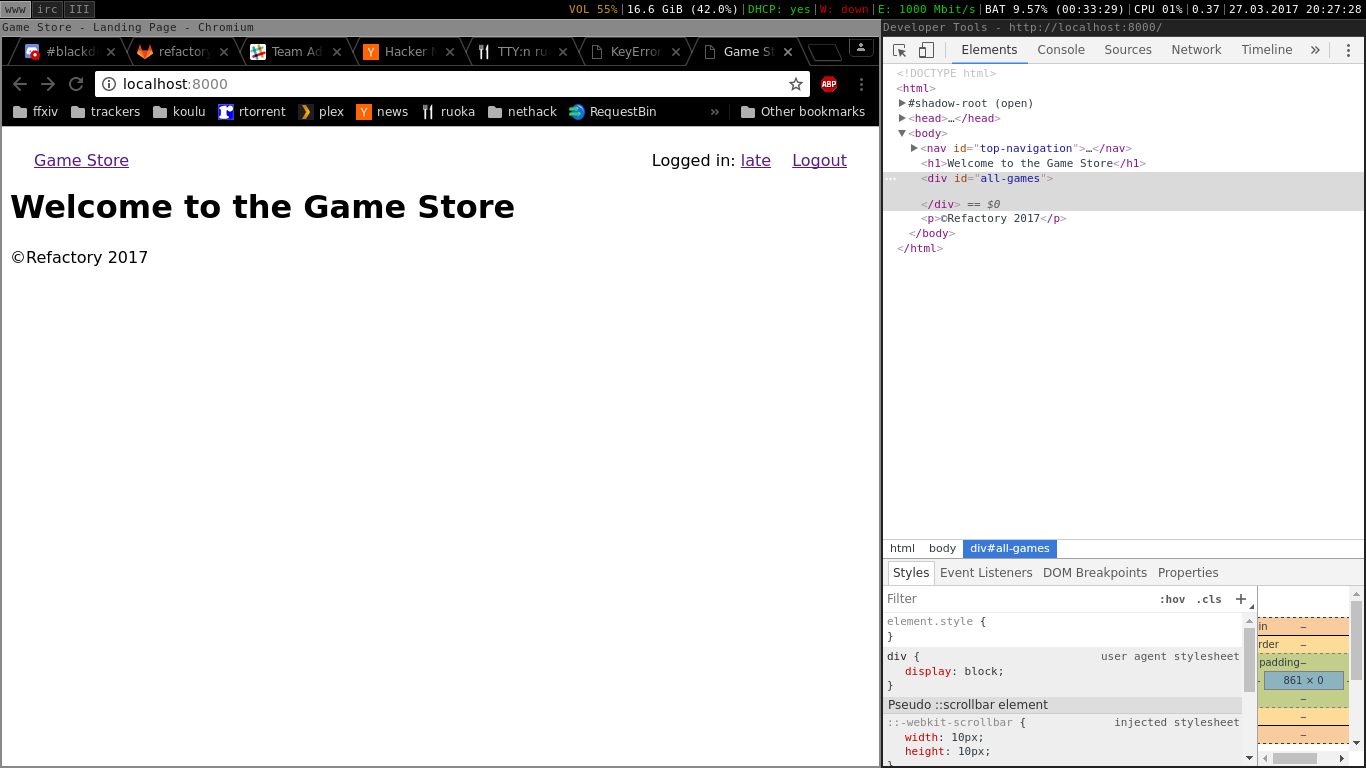The width and height of the screenshot is (1366, 768).
Task: Reload the page with the refresh icon
Action: [x=76, y=84]
